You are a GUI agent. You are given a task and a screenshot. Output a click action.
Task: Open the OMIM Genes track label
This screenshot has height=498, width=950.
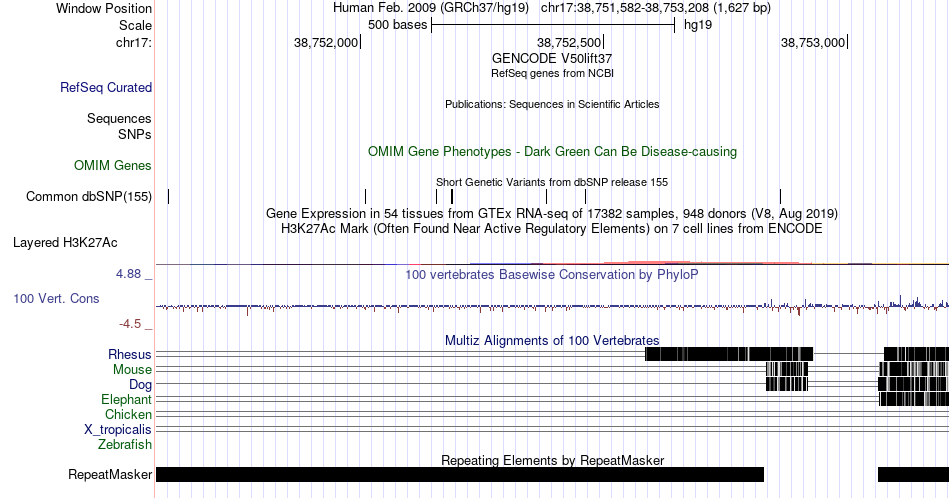[x=113, y=165]
